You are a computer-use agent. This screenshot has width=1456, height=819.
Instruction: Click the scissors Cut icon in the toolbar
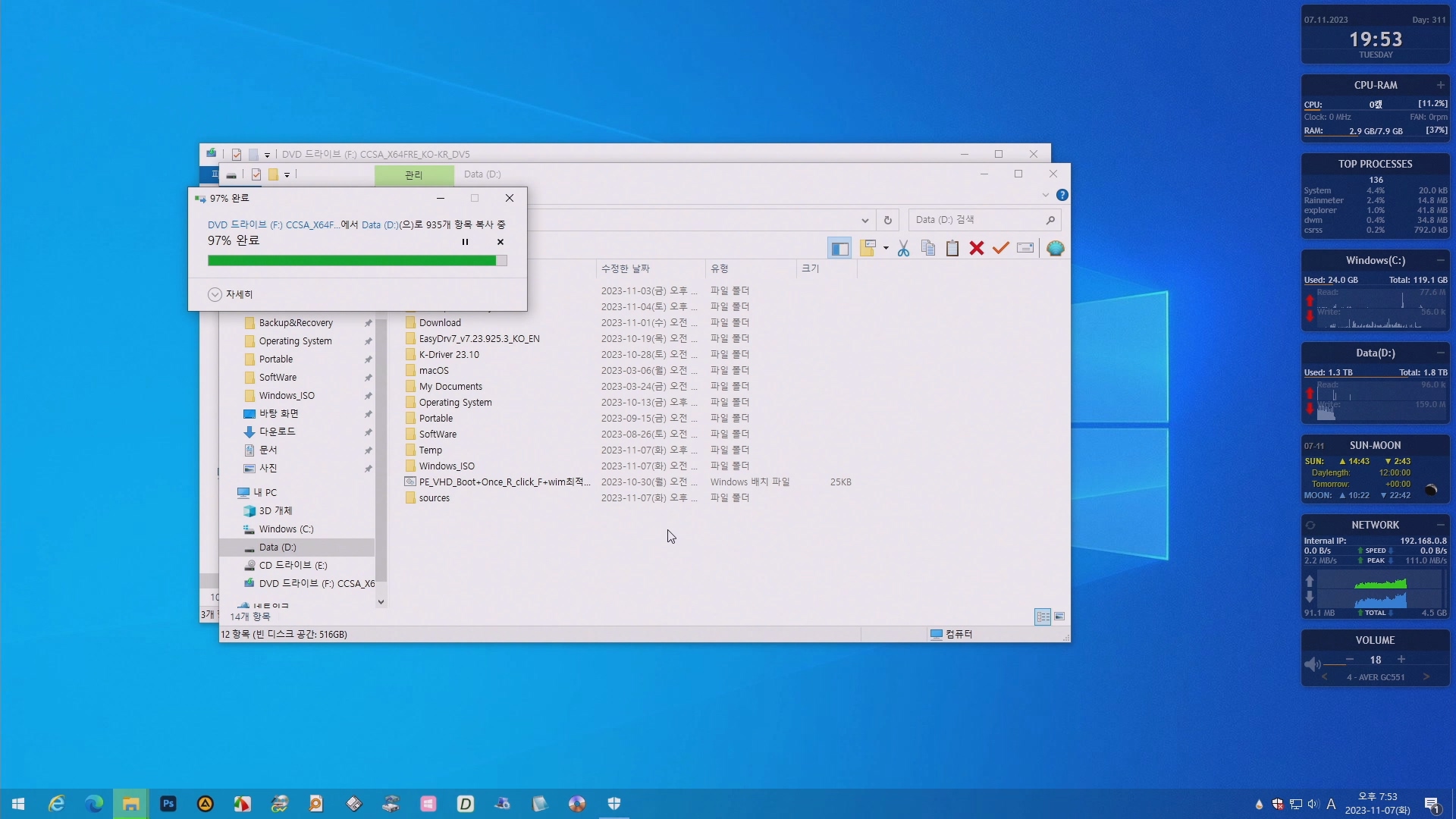click(903, 249)
